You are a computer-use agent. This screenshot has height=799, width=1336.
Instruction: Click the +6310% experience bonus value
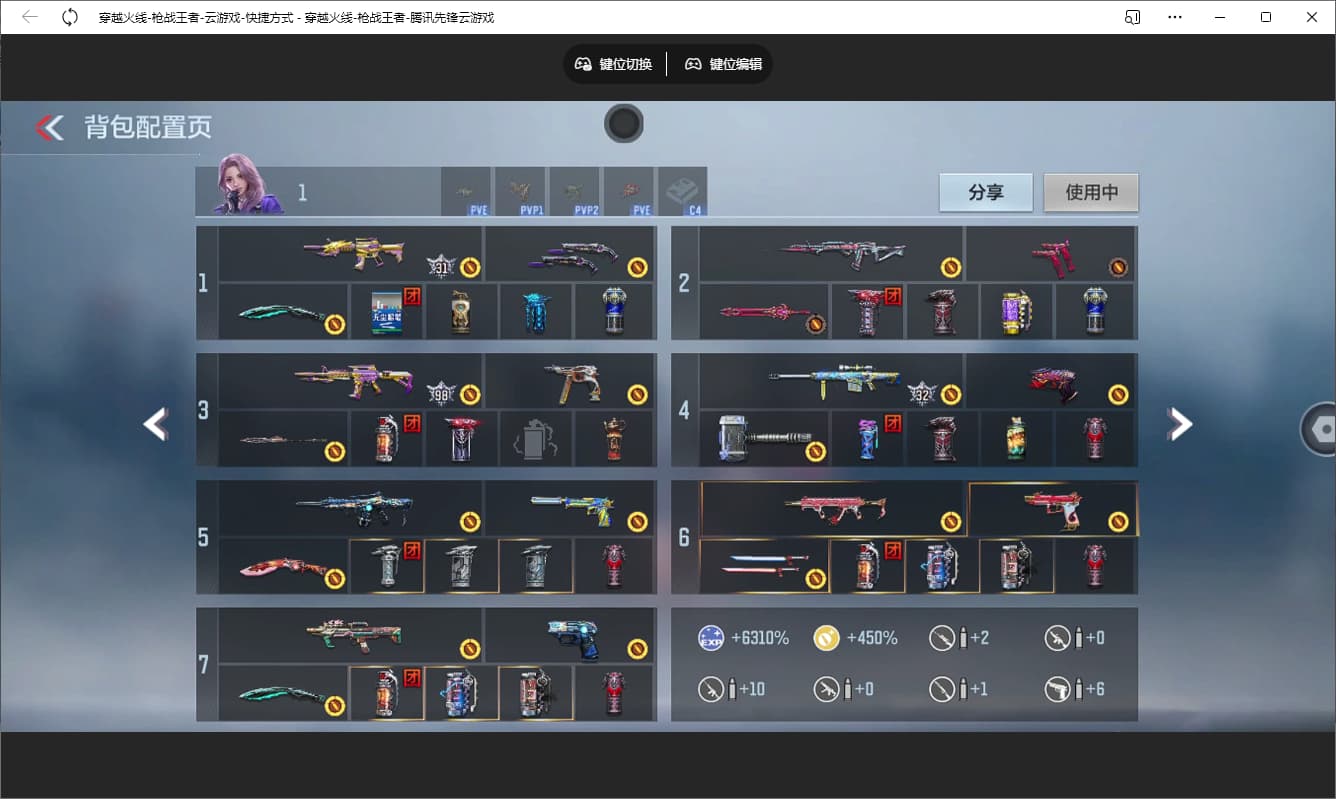pos(760,638)
